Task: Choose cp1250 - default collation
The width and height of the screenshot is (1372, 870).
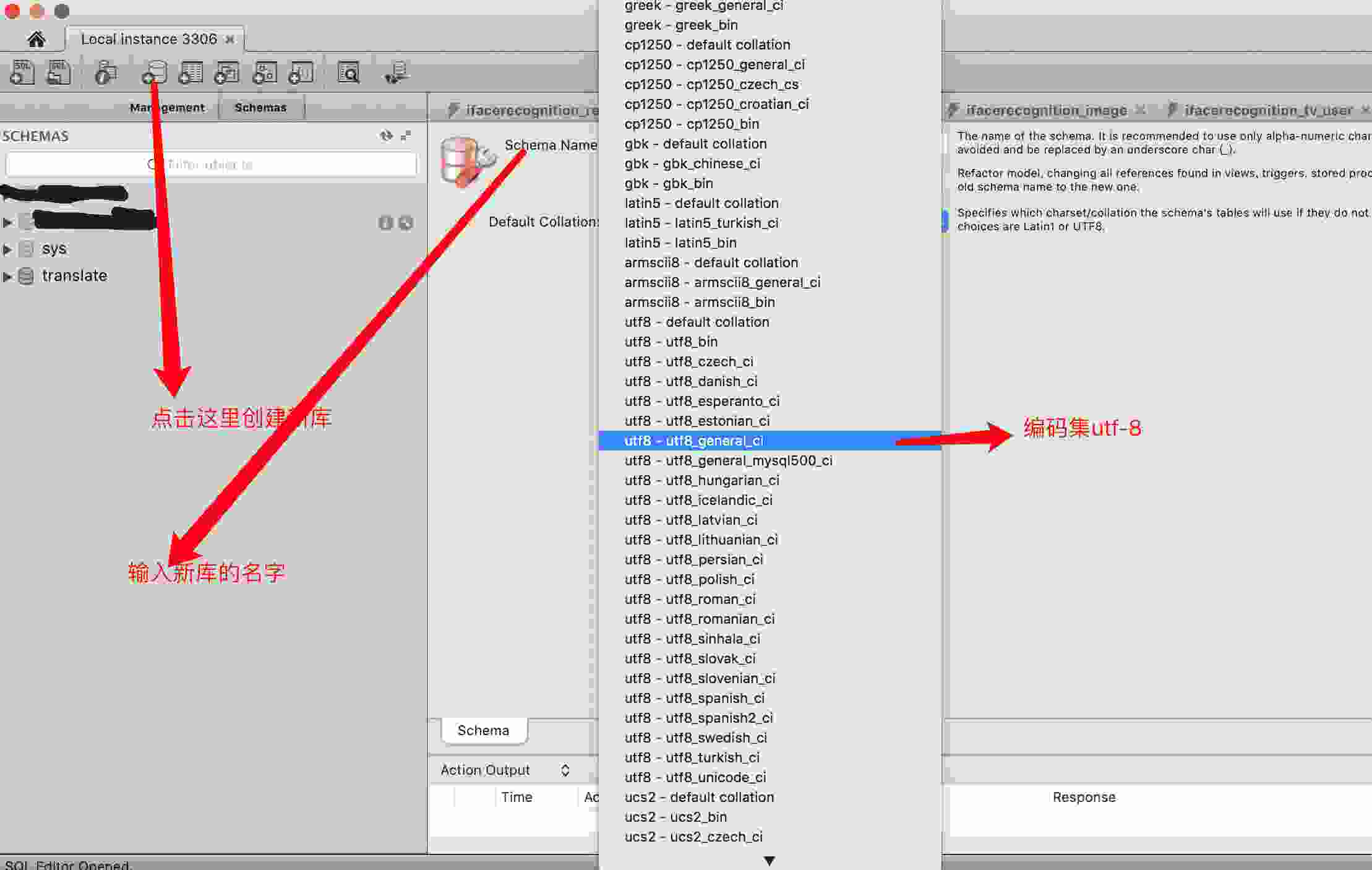Action: click(770, 45)
